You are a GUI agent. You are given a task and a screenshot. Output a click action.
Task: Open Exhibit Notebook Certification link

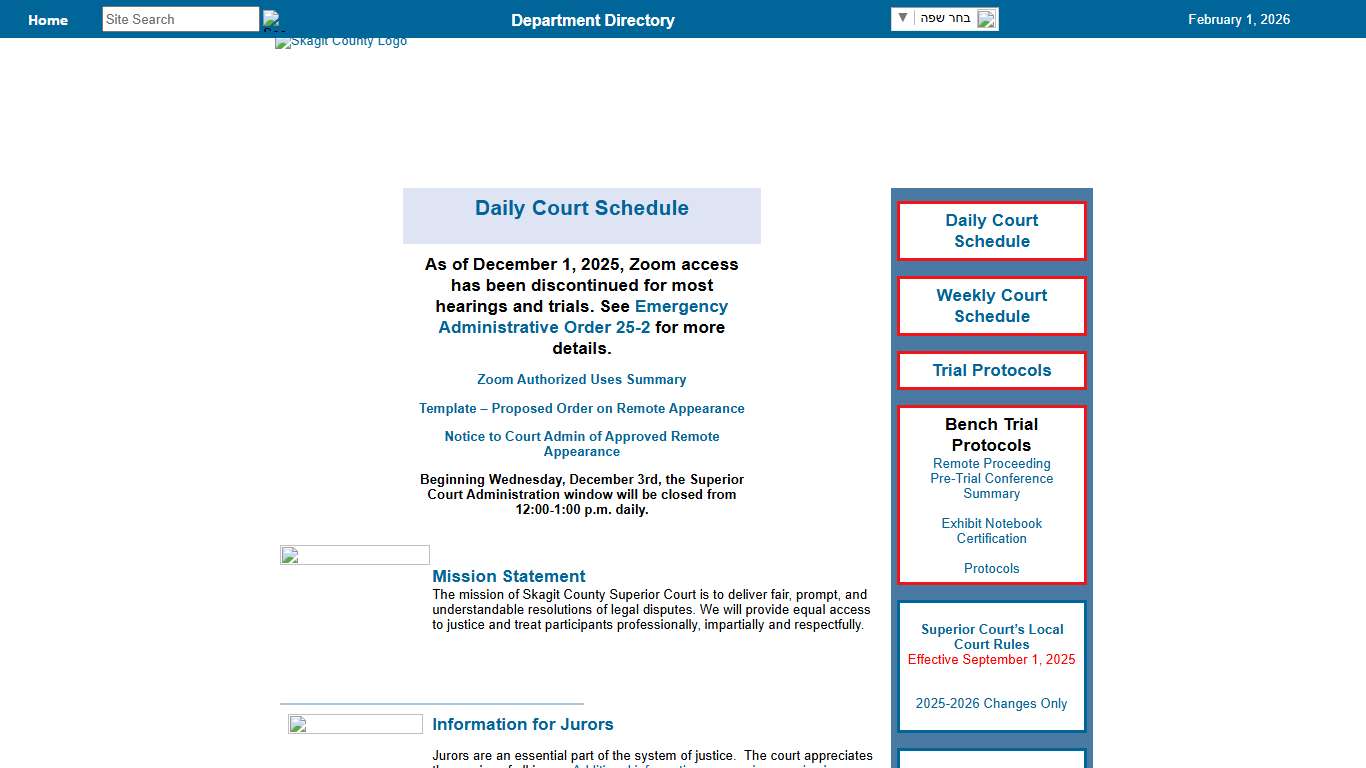[x=991, y=531]
